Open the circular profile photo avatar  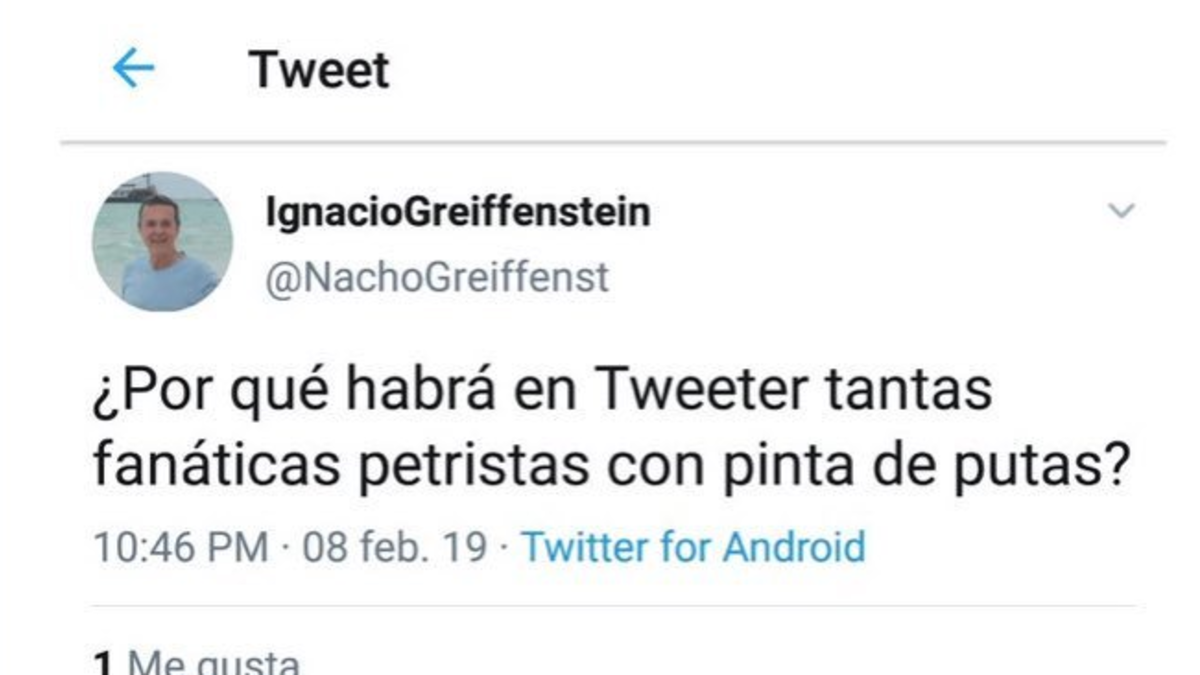click(162, 241)
